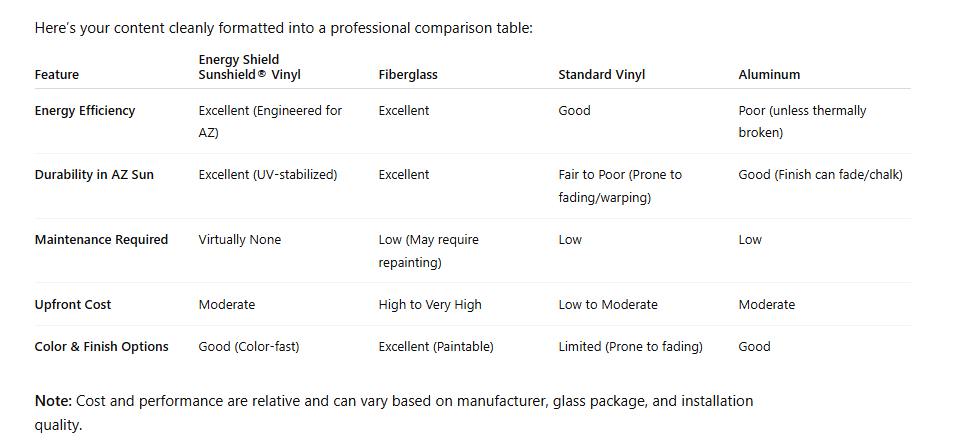This screenshot has height=441, width=968.
Task: Click the 'Durability in AZ Sun' row label
Action: tap(94, 175)
